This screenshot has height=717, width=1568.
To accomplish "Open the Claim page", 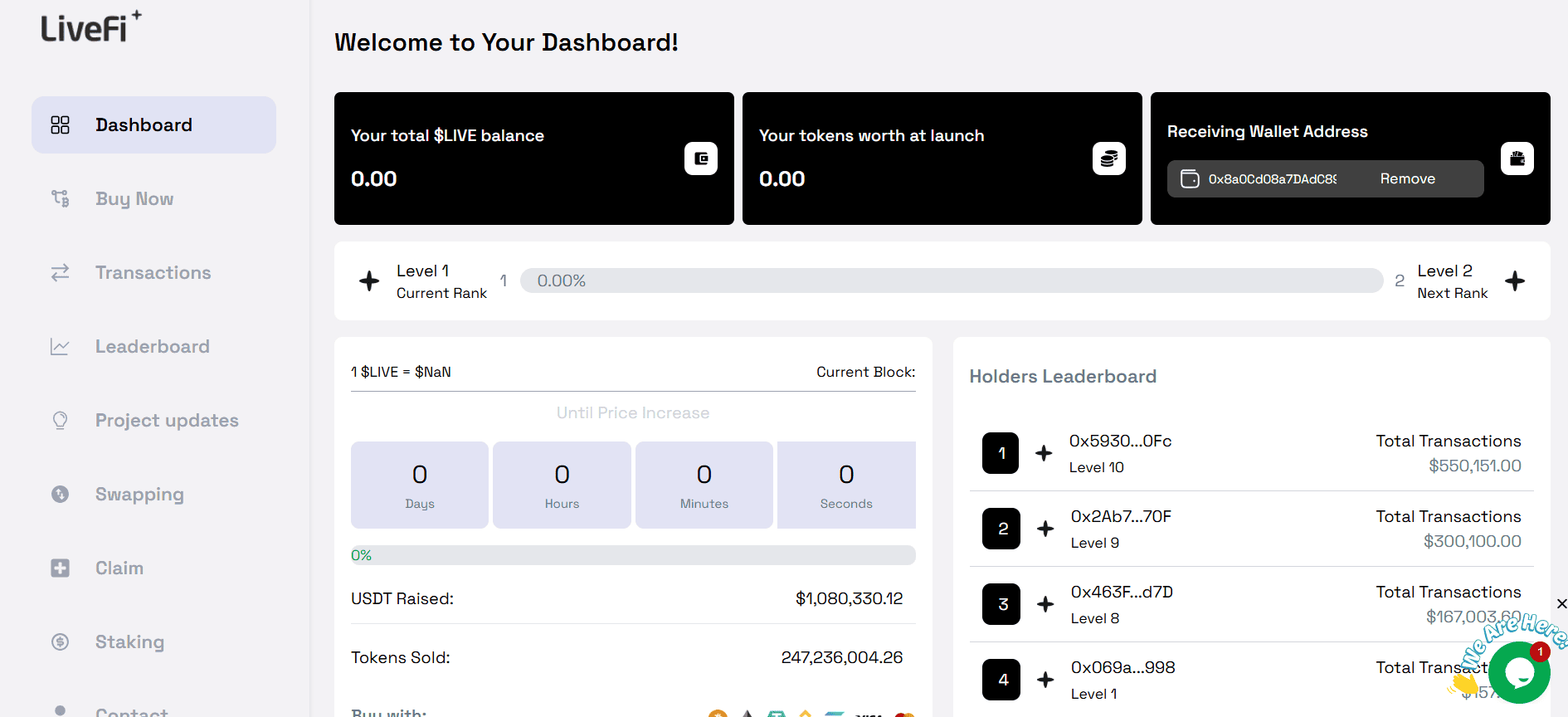I will point(119,568).
